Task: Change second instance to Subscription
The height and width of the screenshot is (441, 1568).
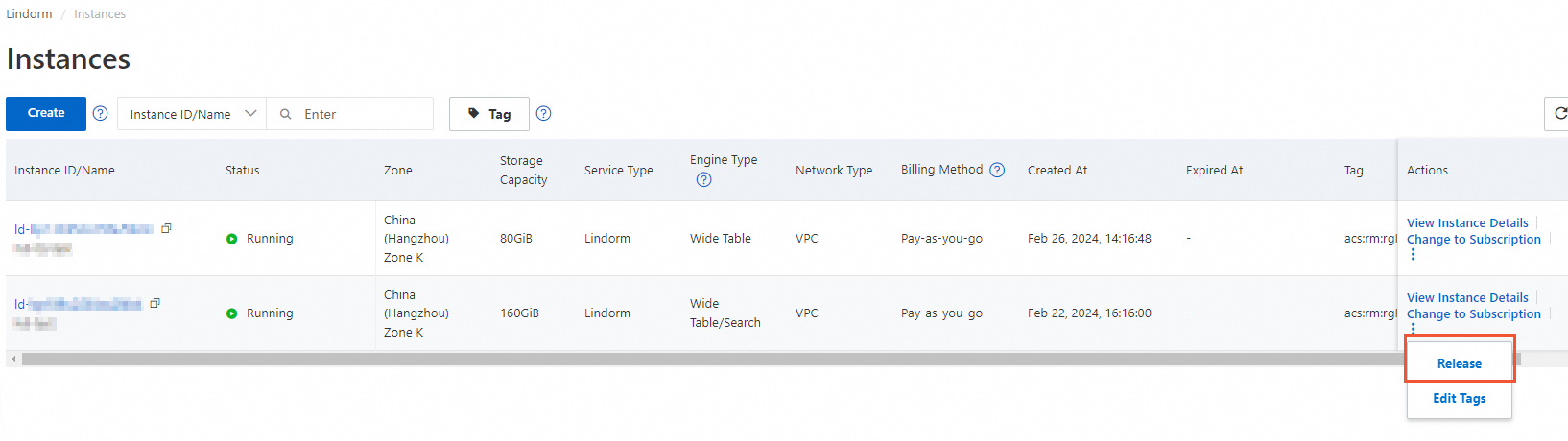Action: pyautogui.click(x=1473, y=314)
